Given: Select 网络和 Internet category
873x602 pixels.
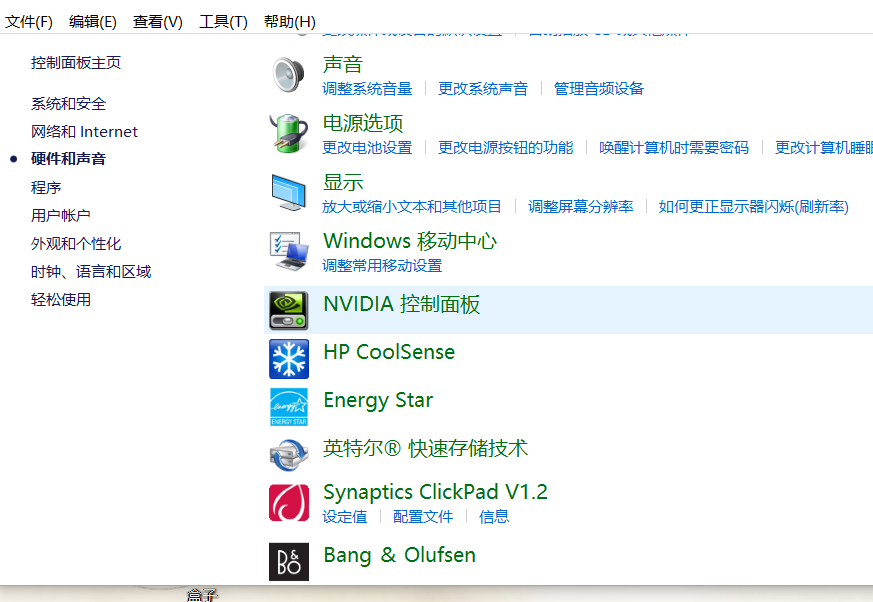Looking at the screenshot, I should (84, 131).
